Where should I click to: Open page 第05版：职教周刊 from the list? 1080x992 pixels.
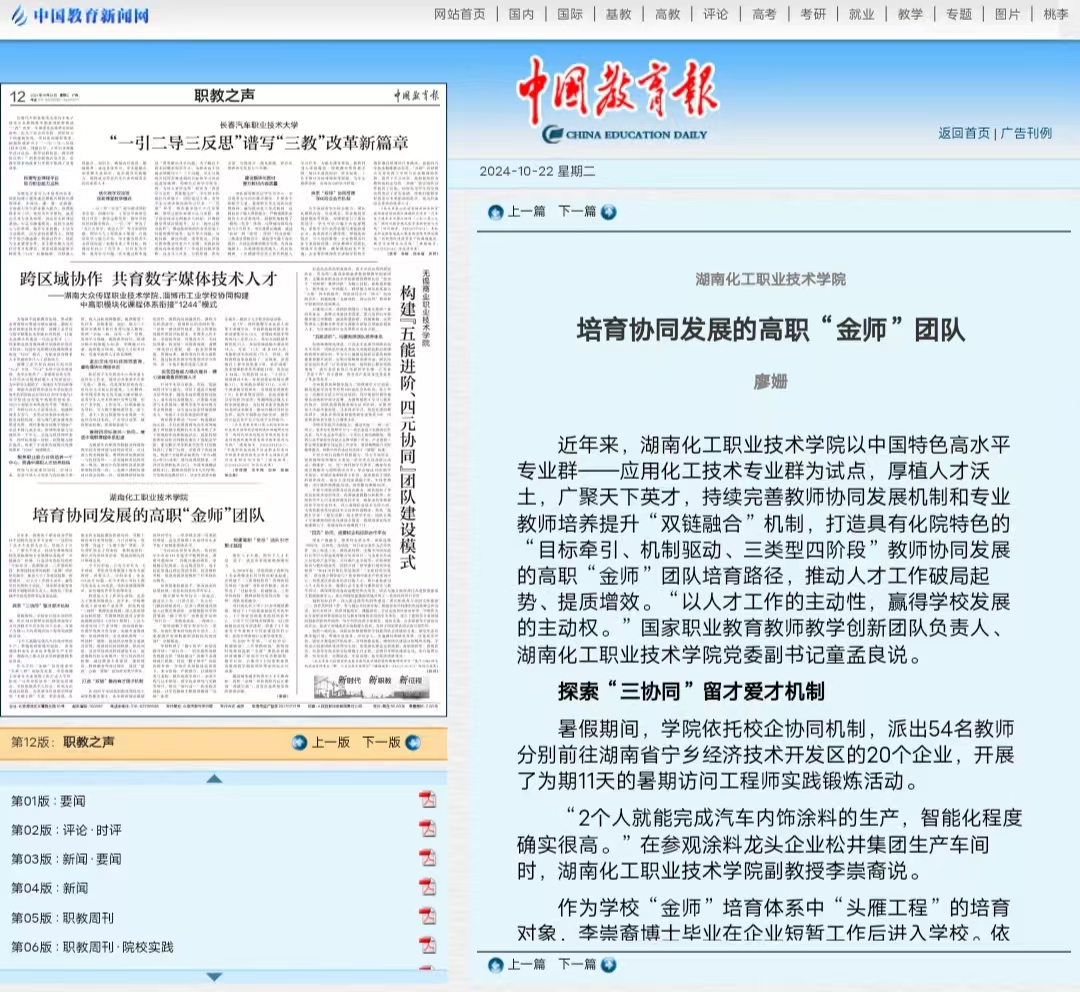point(63,917)
